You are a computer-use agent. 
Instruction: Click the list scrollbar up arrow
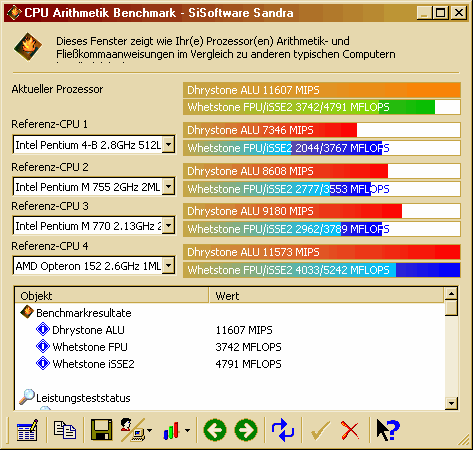[x=451, y=294]
